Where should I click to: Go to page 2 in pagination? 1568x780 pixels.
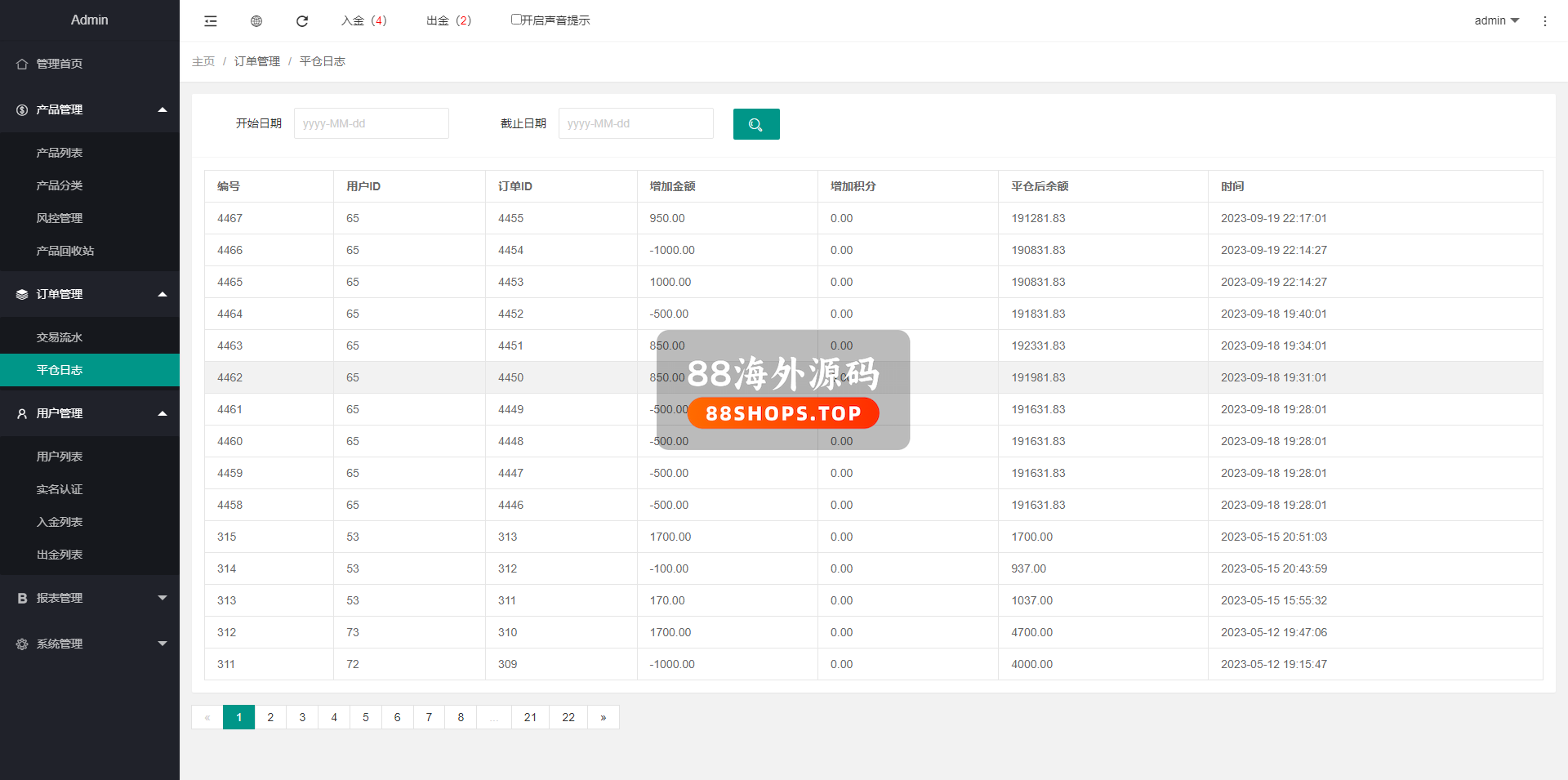(x=270, y=717)
